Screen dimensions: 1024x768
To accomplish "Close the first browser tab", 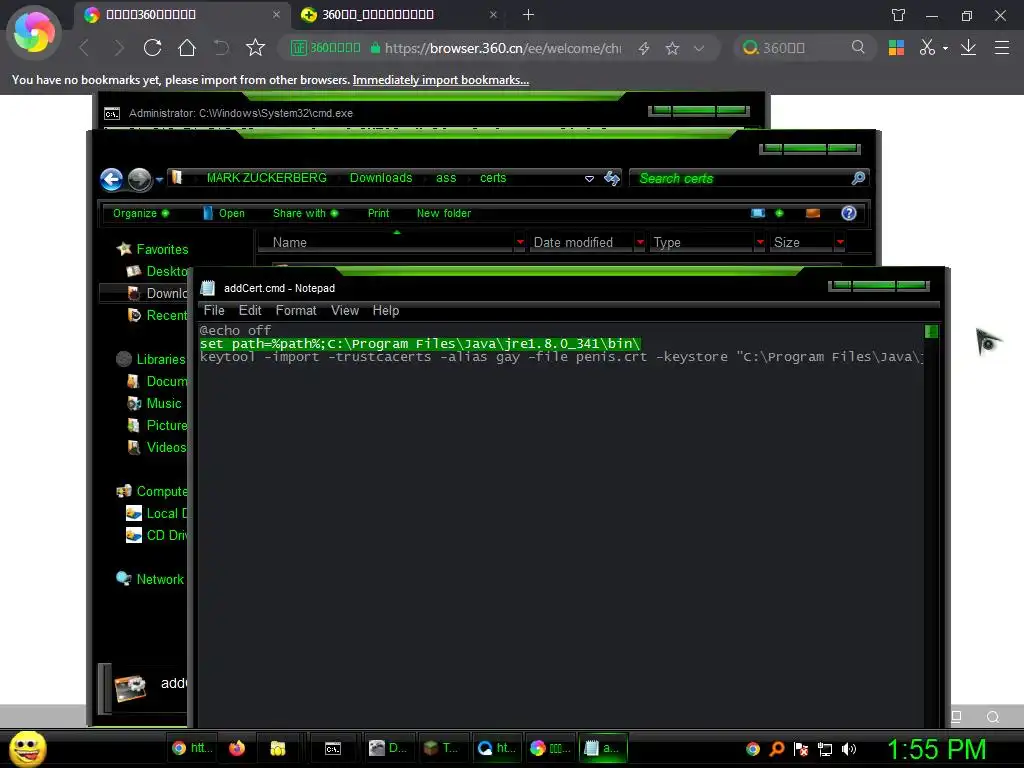I will point(276,14).
